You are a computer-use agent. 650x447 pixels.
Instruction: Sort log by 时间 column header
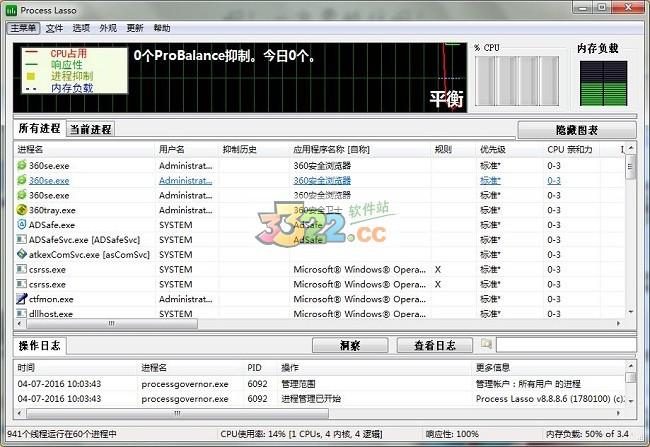(75, 367)
